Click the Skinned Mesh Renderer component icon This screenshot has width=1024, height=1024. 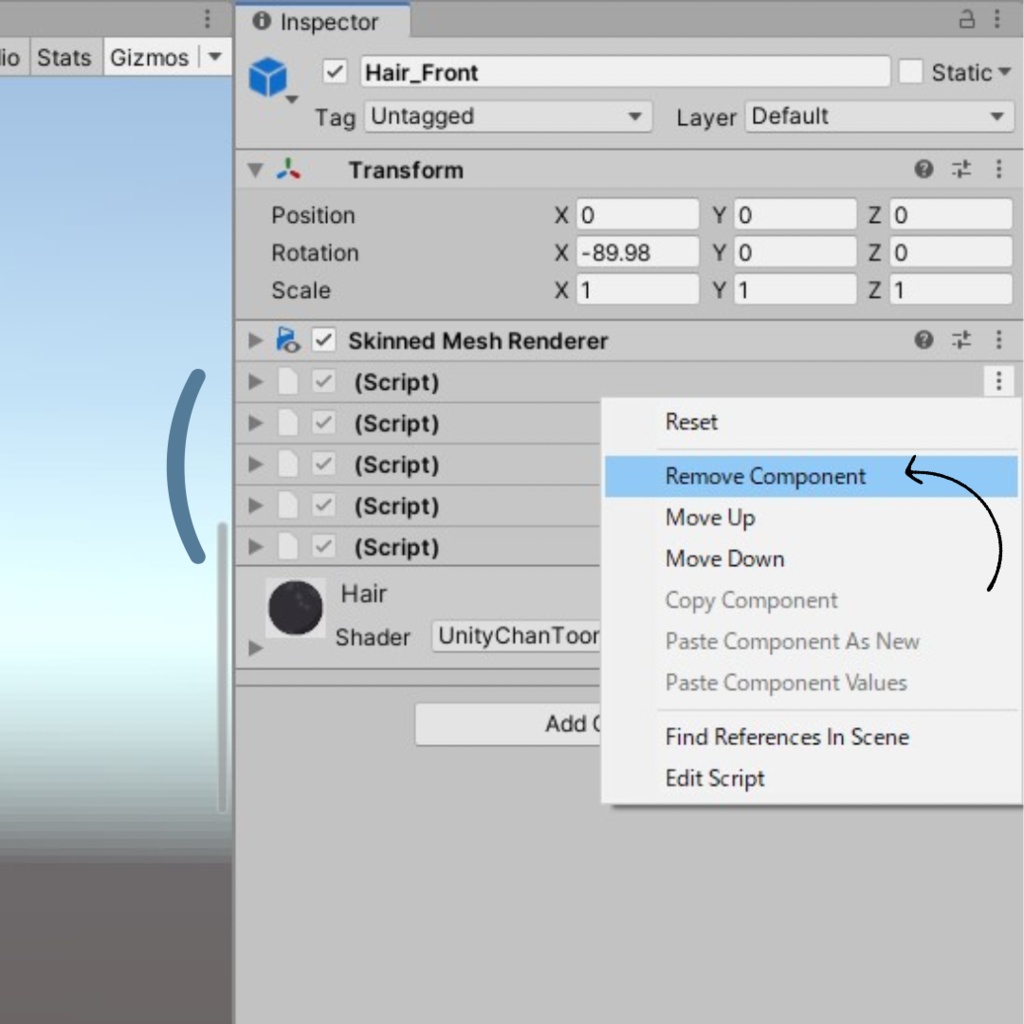(288, 340)
